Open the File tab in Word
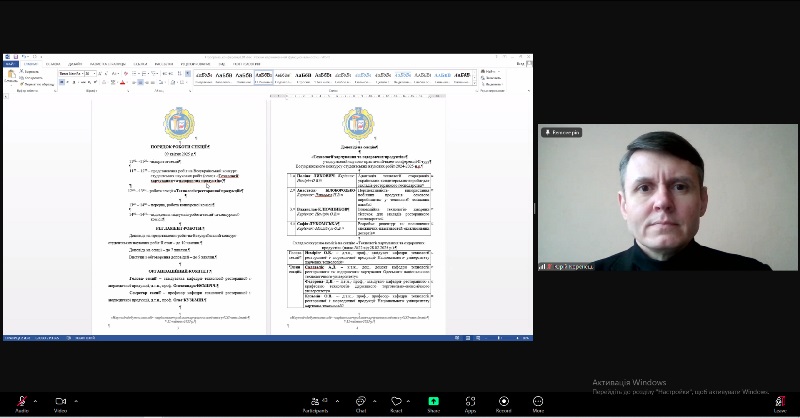Viewport: 800px width, 418px height. pyautogui.click(x=10, y=64)
